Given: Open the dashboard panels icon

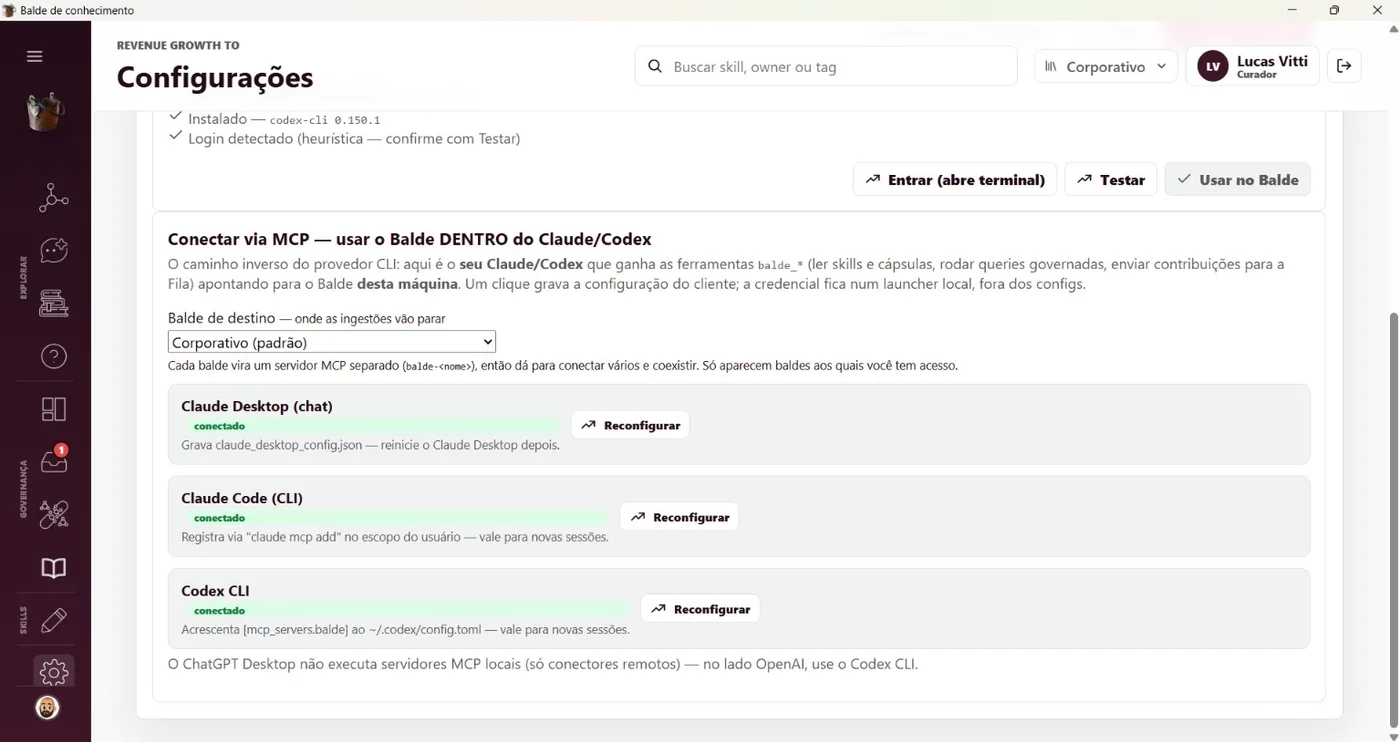Looking at the screenshot, I should (53, 409).
